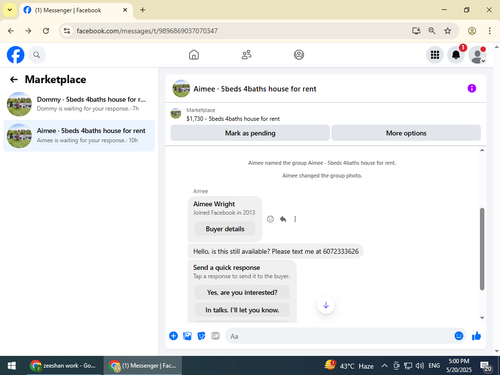Viewport: 500px width, 375px height.
Task: Click the Aimee conversation header title
Action: coord(255,89)
